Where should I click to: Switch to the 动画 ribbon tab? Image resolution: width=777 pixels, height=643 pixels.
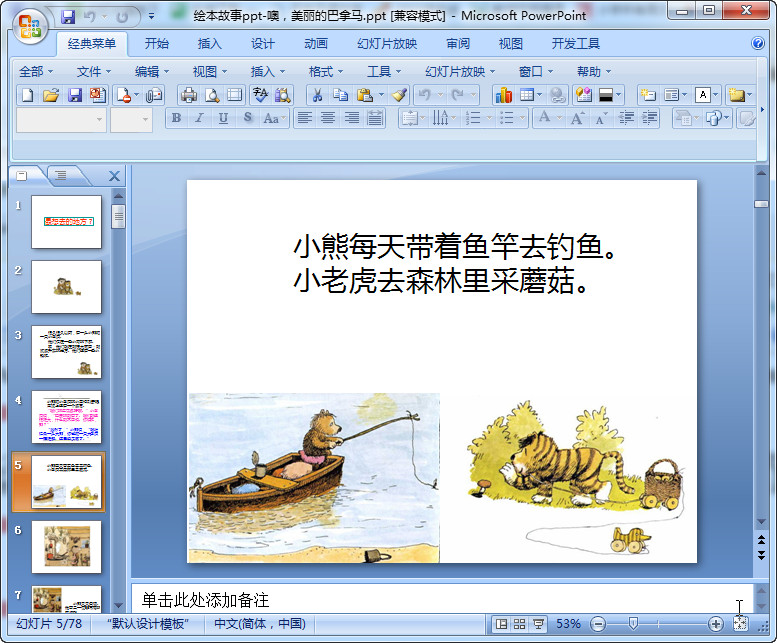316,44
